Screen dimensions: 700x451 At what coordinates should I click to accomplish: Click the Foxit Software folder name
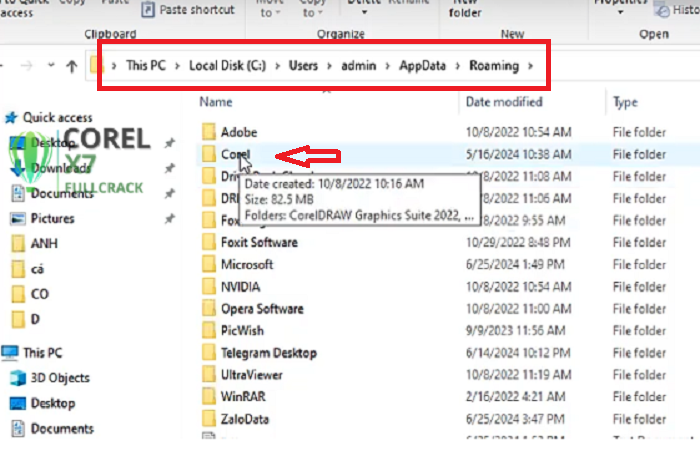tap(259, 242)
